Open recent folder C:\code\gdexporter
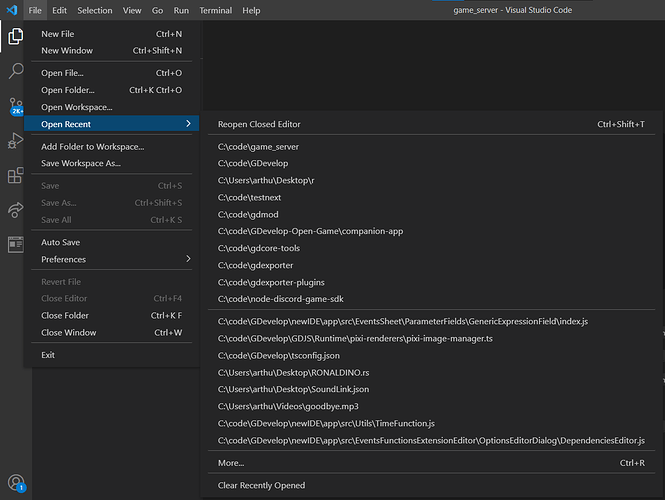Screen dimensions: 665x500 coord(431,265)
